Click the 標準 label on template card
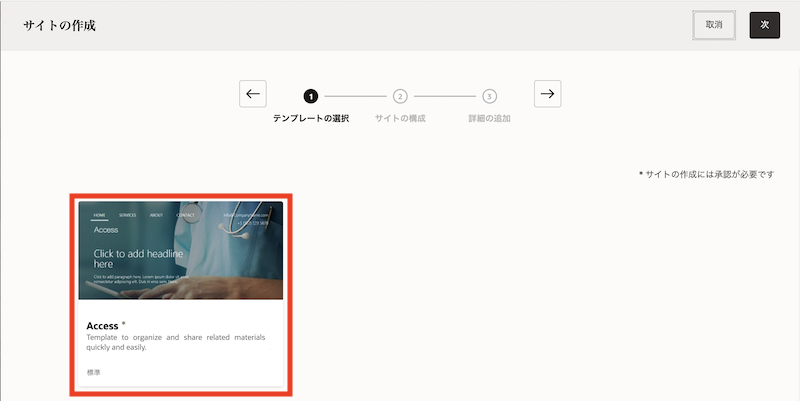The image size is (800, 401). (x=94, y=373)
